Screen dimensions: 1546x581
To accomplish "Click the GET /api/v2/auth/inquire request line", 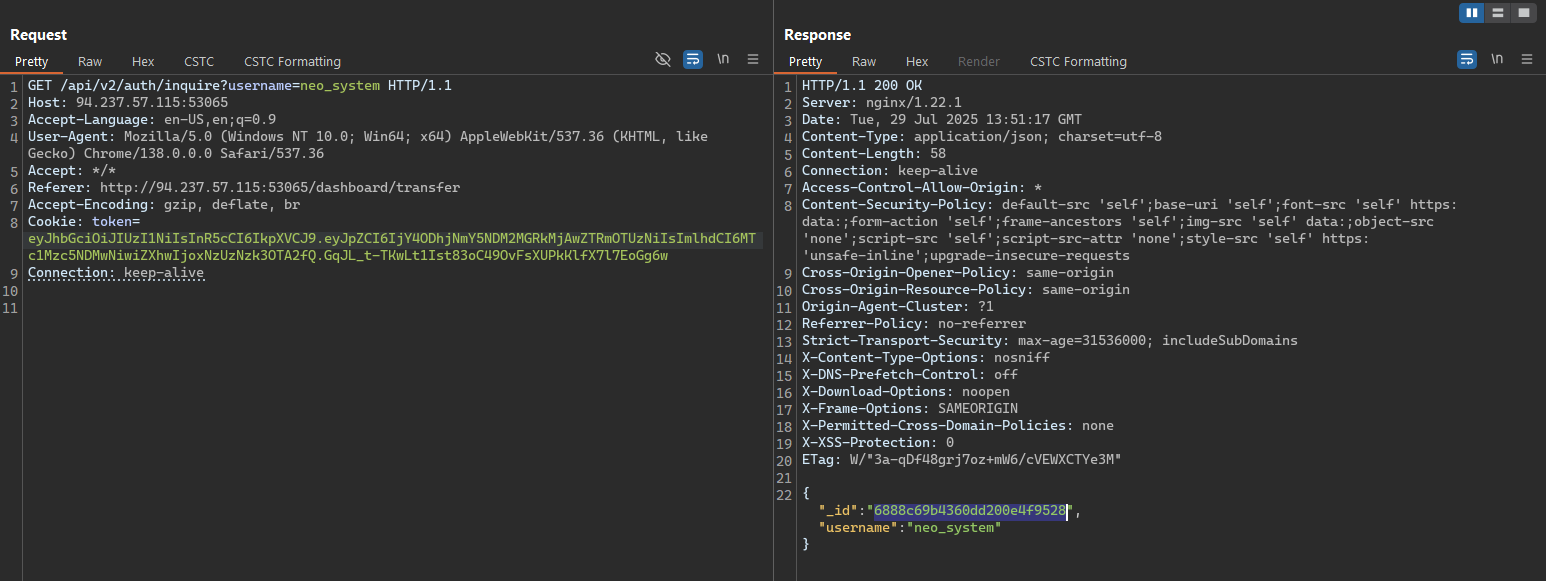I will click(x=240, y=86).
